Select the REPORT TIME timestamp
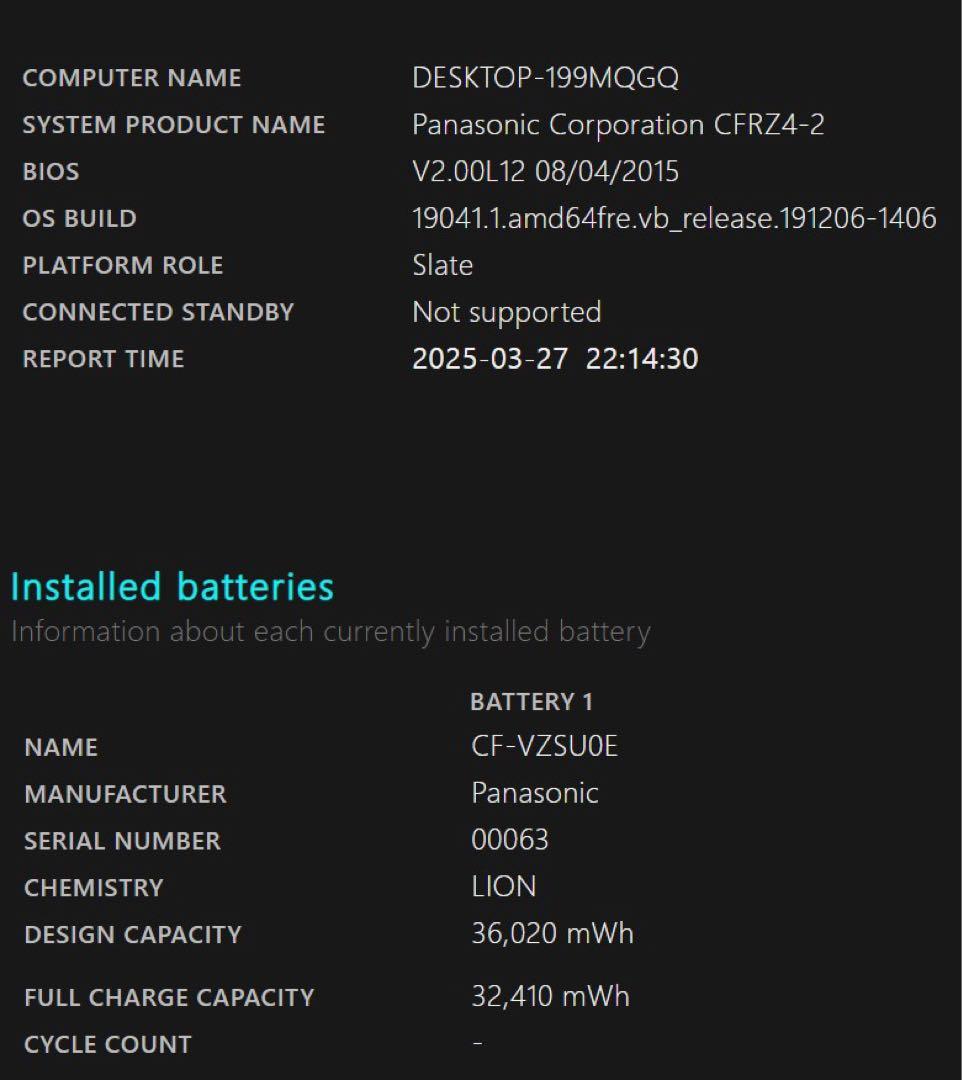This screenshot has height=1080, width=962. [x=556, y=358]
